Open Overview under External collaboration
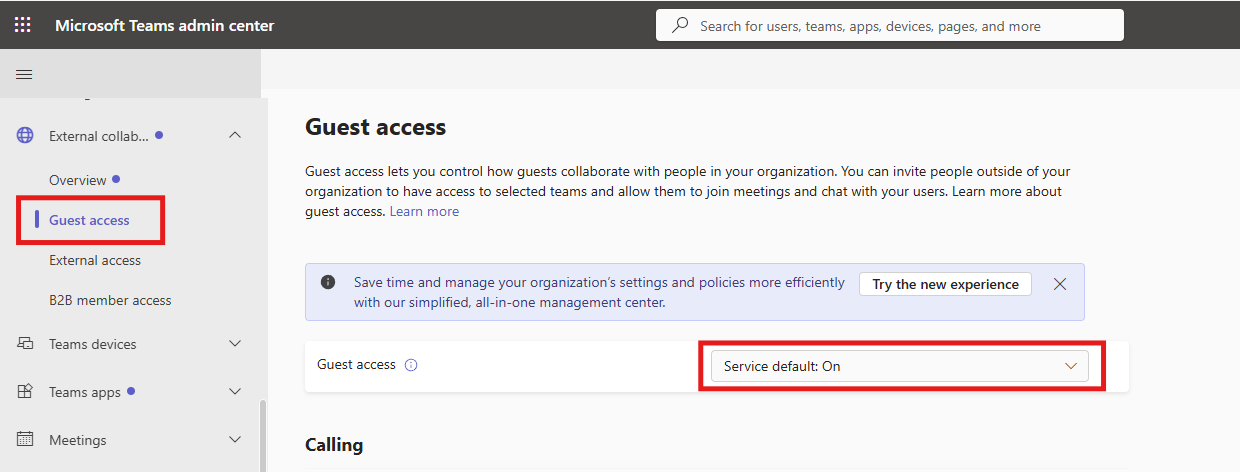Image resolution: width=1240 pixels, height=472 pixels. pyautogui.click(x=78, y=180)
